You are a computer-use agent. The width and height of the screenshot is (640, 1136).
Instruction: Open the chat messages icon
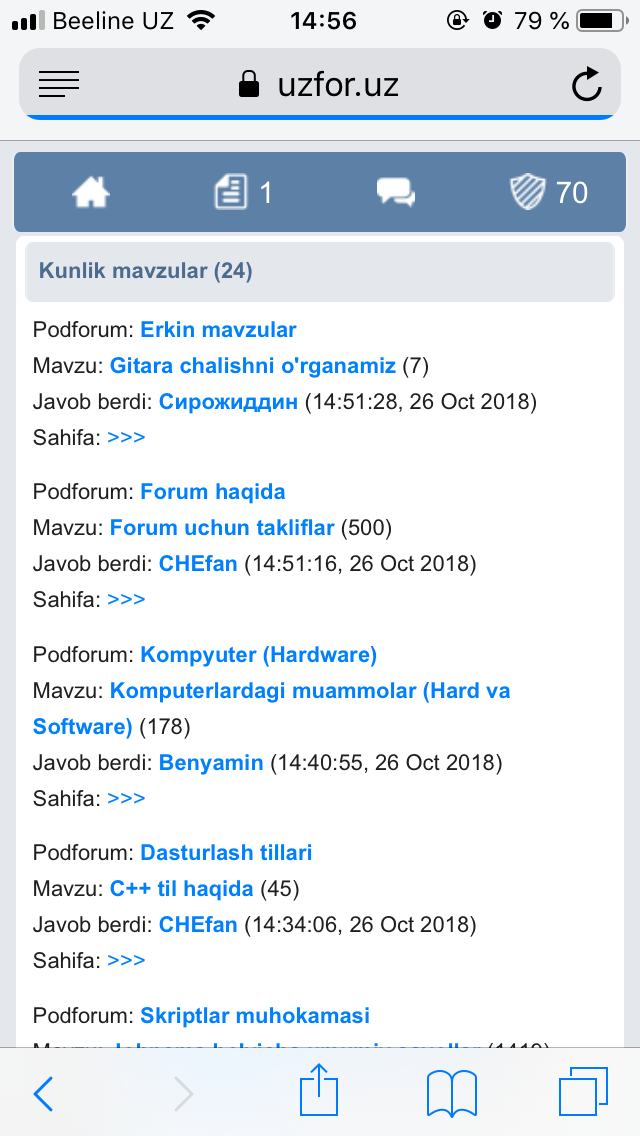(x=396, y=191)
